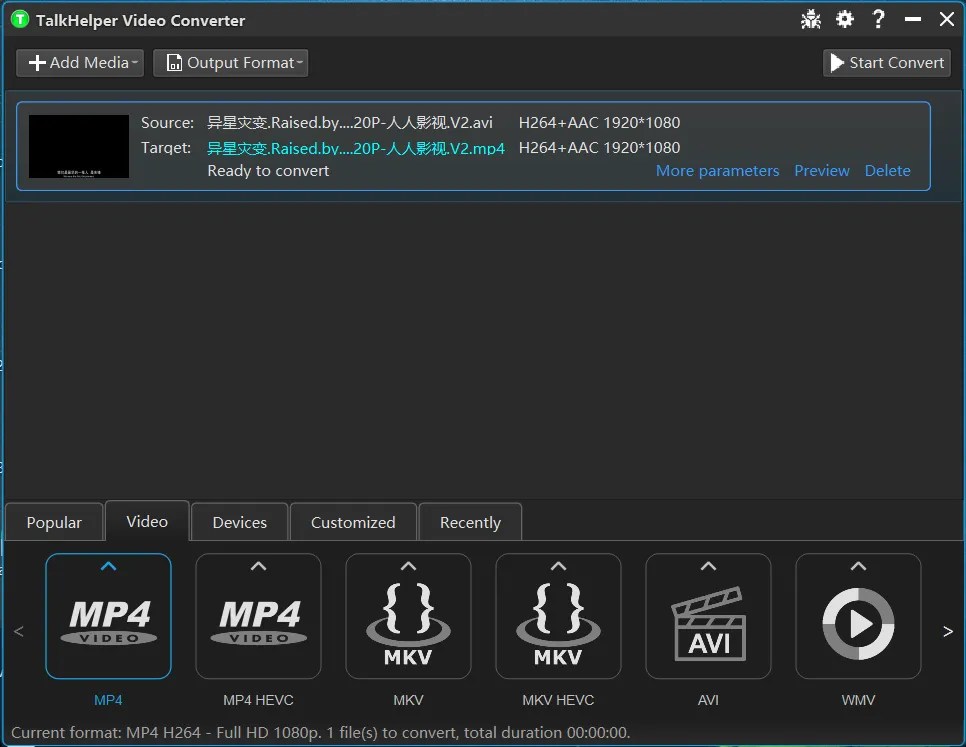Open the help question mark icon

(879, 18)
